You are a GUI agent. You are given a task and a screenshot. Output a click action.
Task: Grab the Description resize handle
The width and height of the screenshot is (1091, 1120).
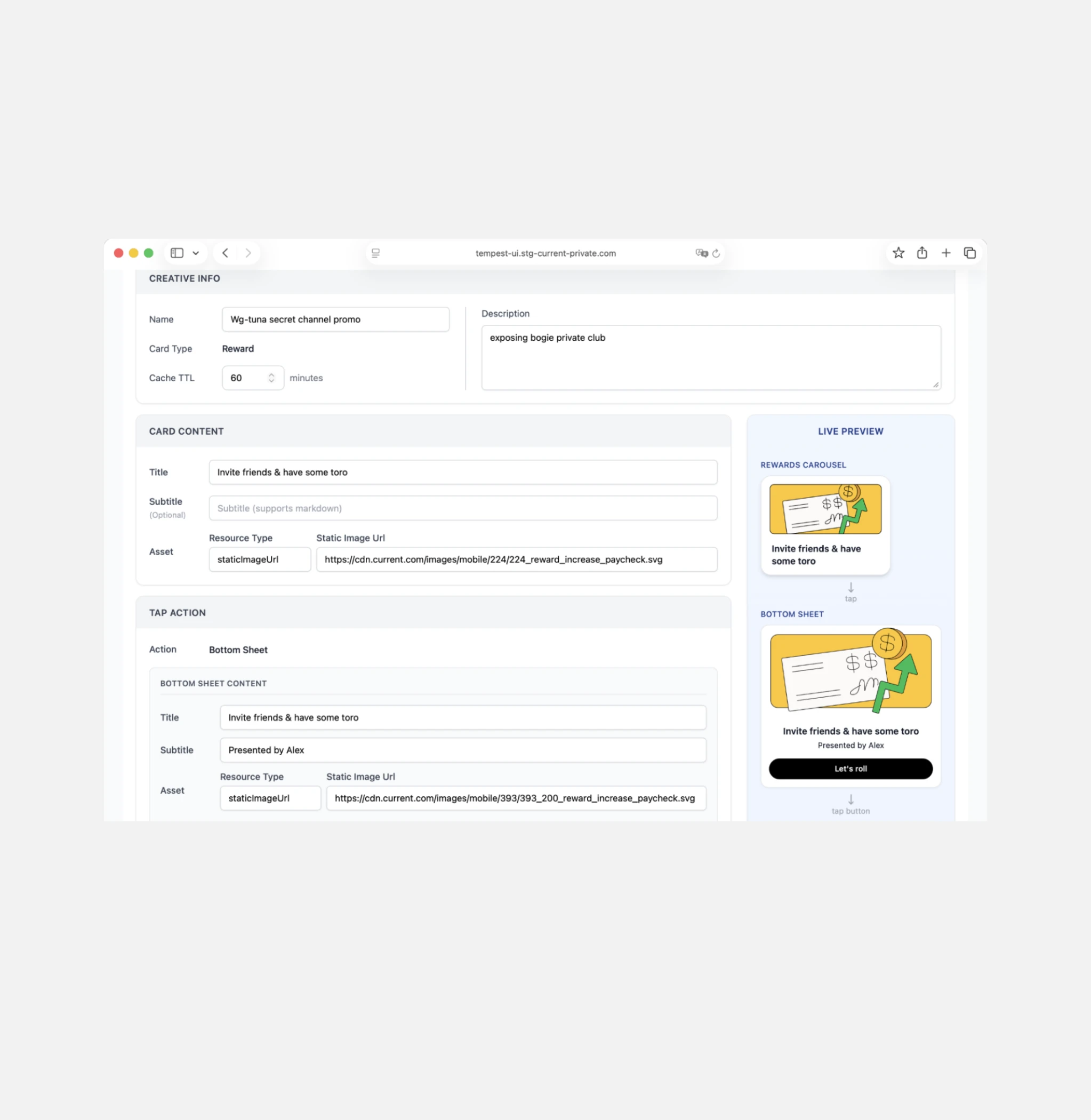[x=936, y=385]
